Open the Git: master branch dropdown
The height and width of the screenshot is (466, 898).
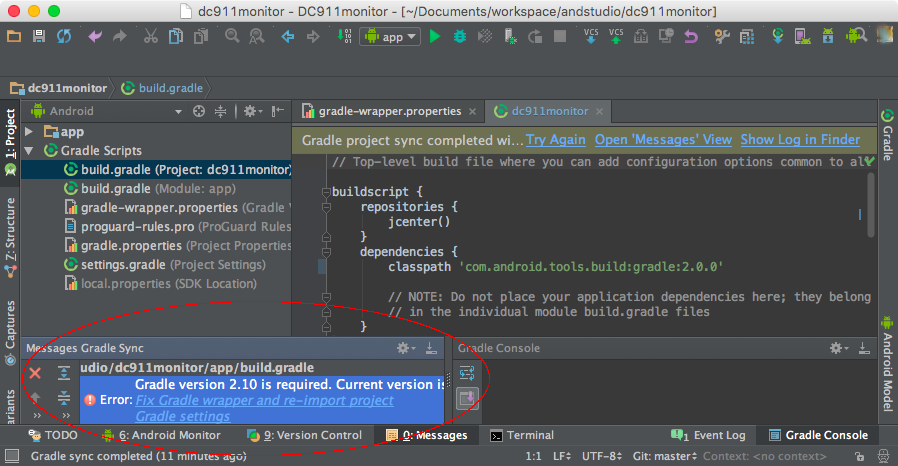[x=665, y=456]
